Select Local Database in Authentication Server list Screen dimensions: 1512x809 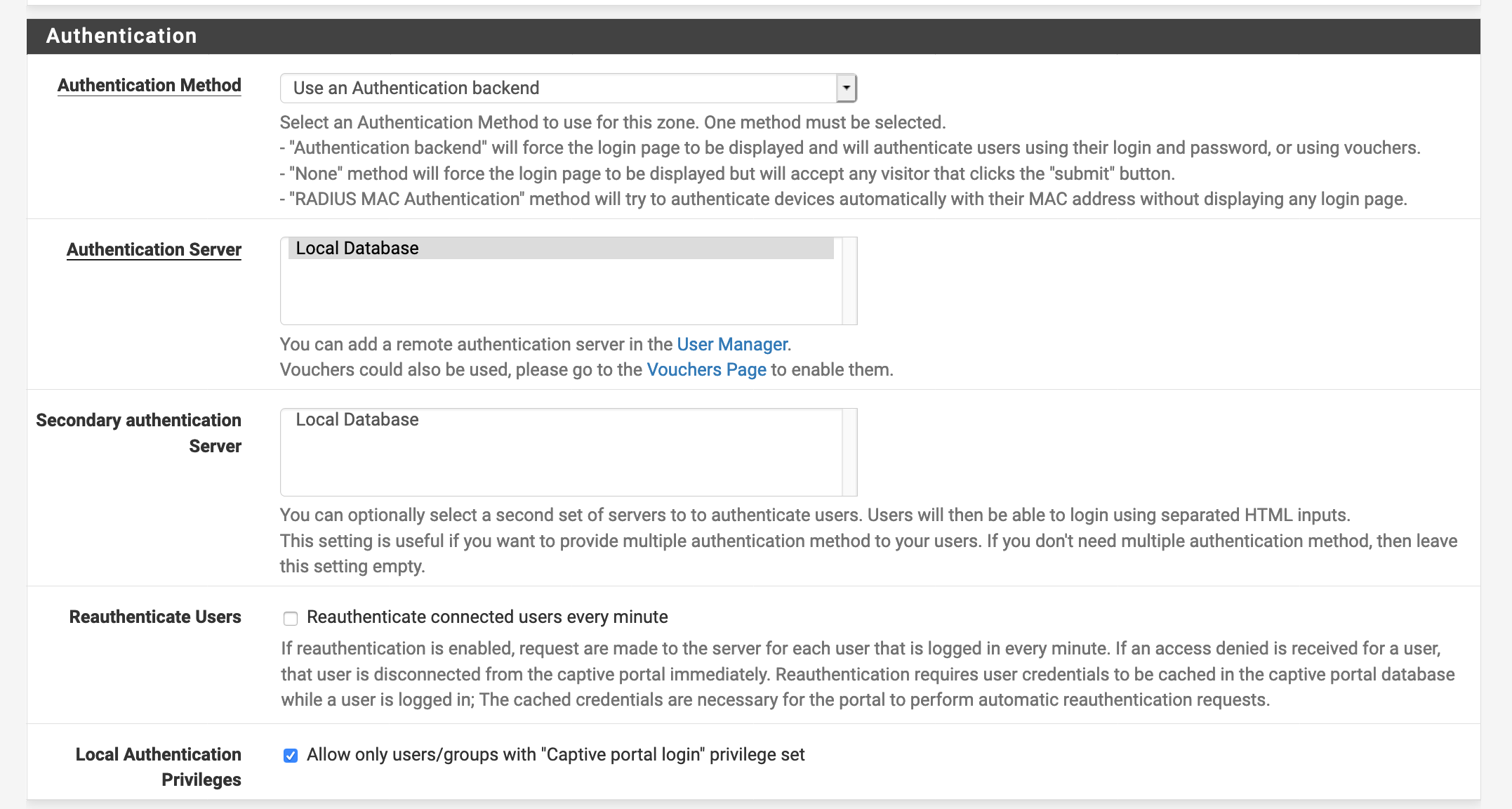[357, 249]
